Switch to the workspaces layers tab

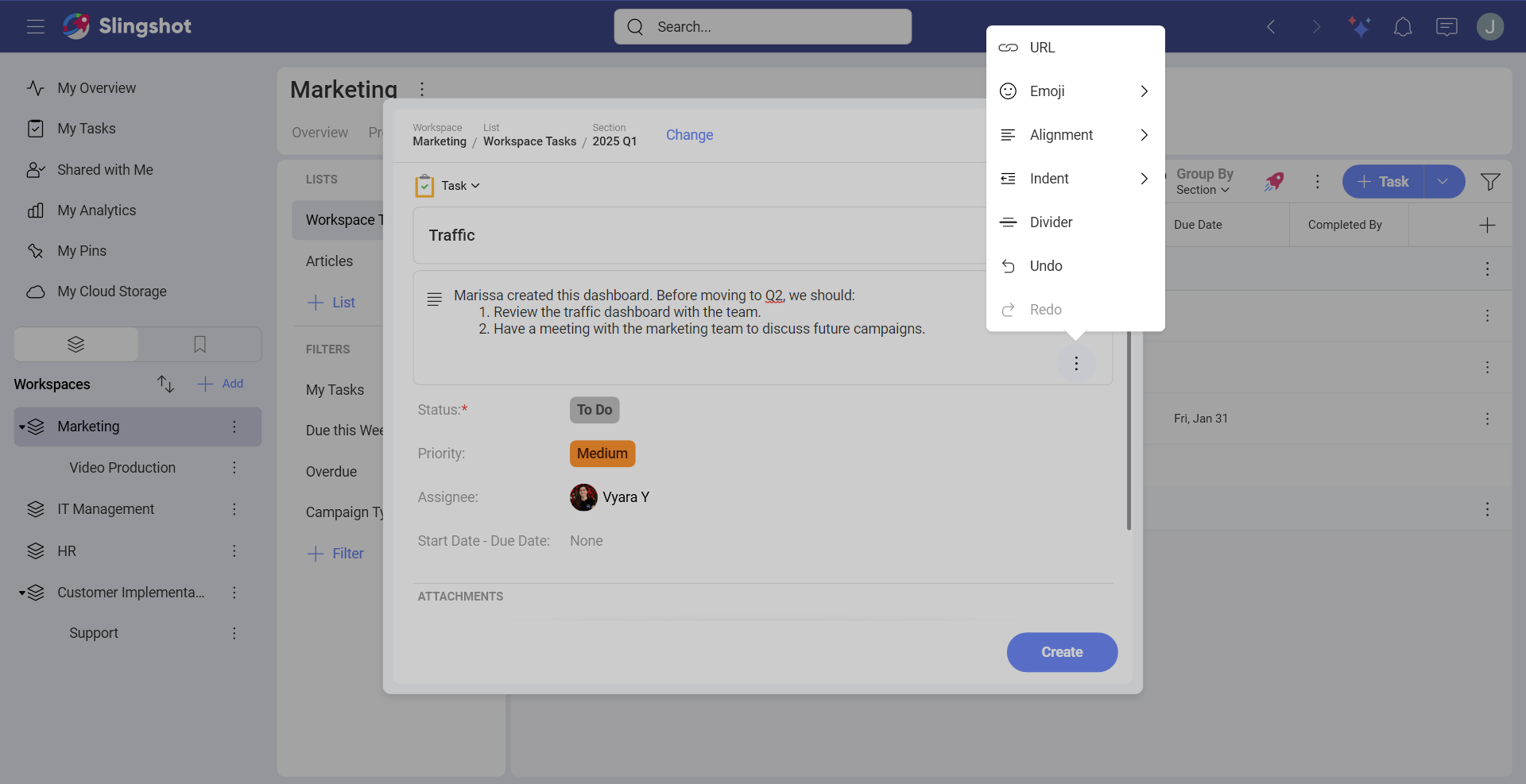pyautogui.click(x=76, y=345)
